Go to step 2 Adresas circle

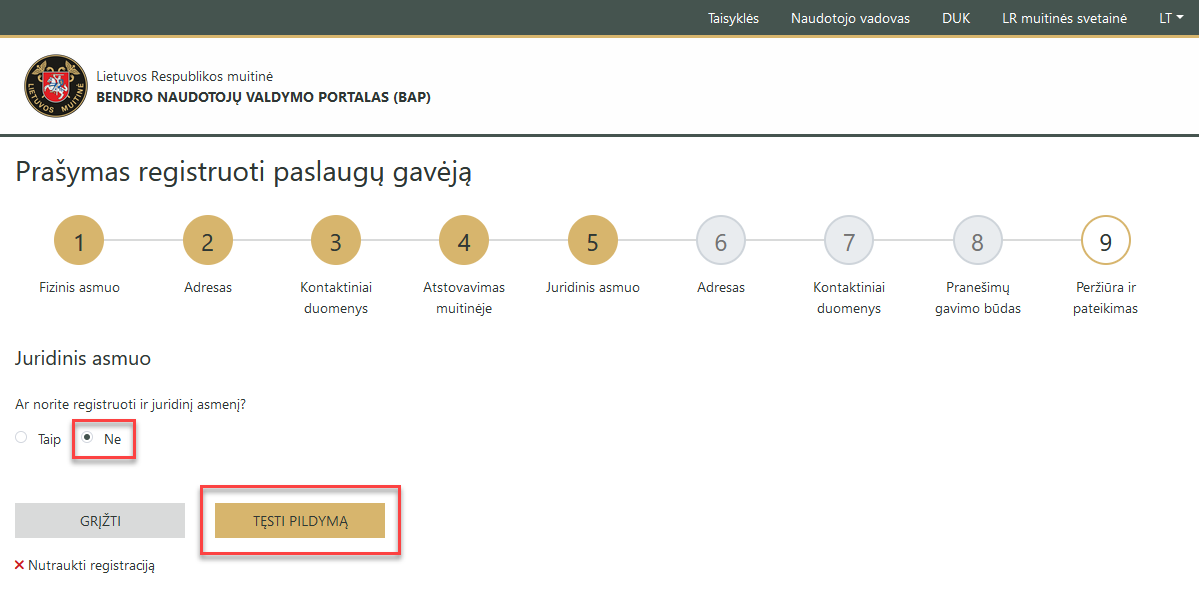tap(208, 241)
